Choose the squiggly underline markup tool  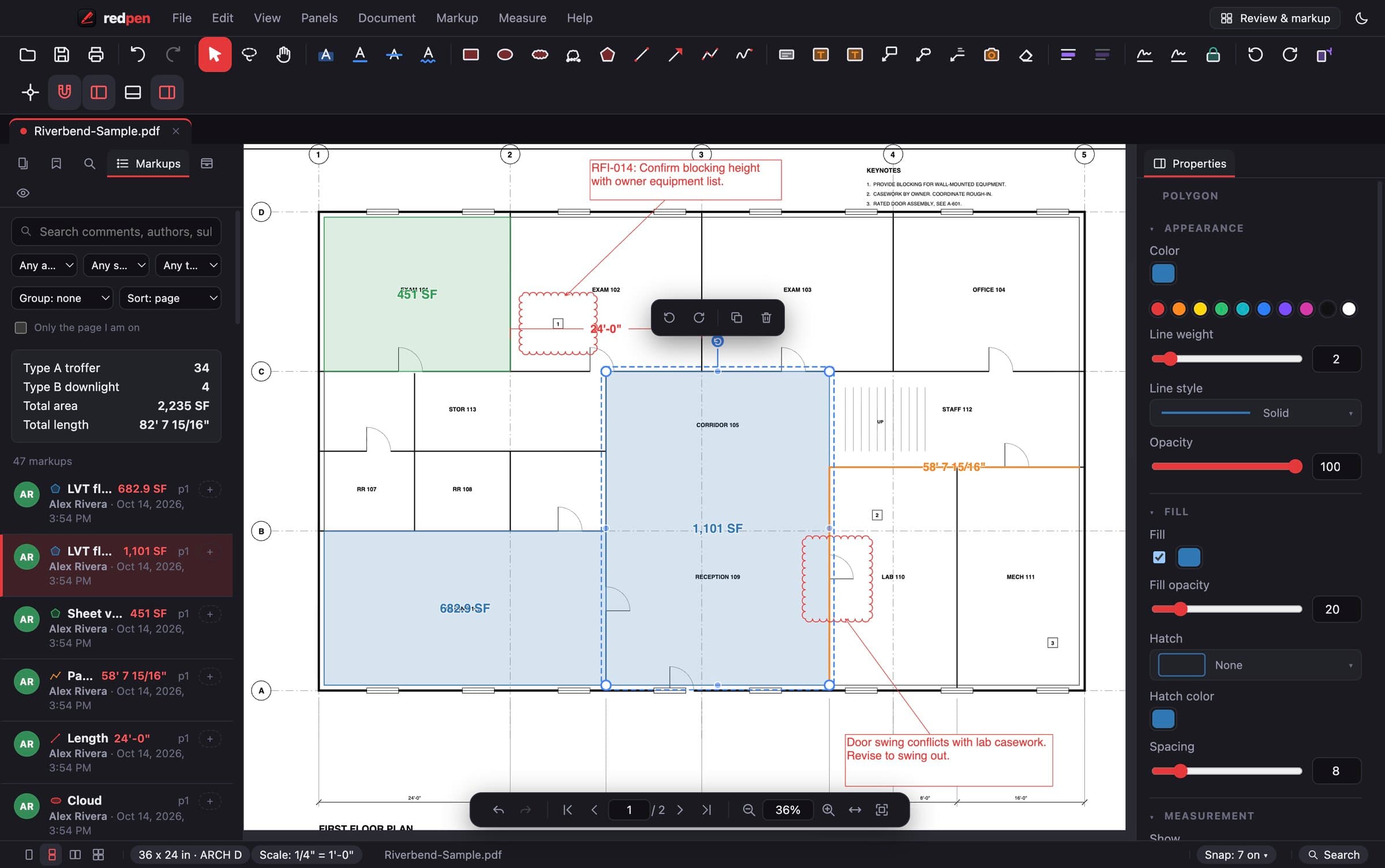click(428, 55)
